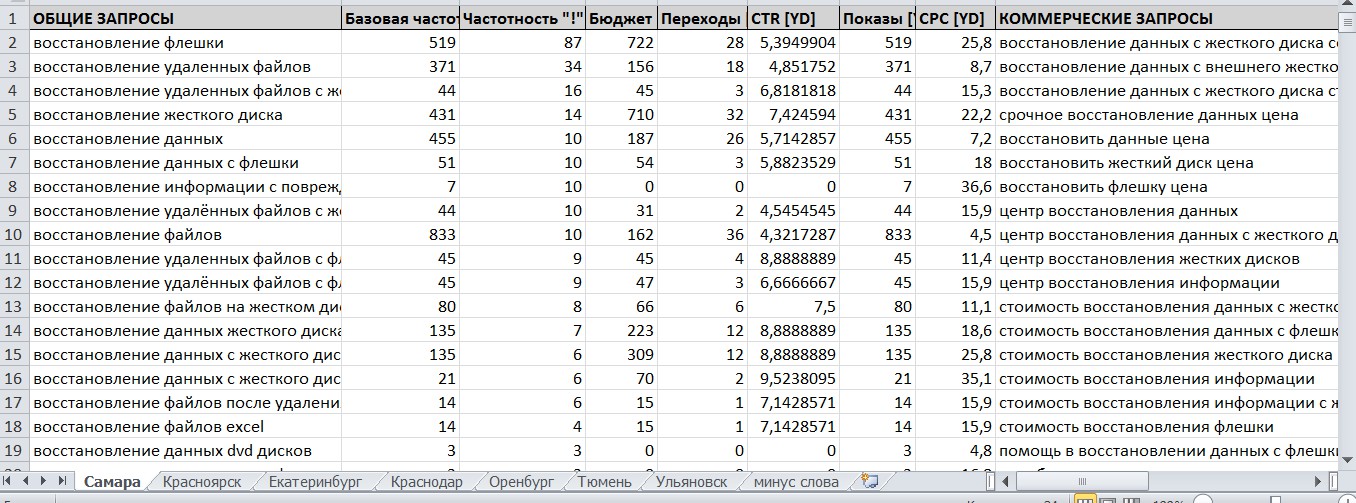1356x503 pixels.
Task: Select cell 'восстановление файлов' in row 10
Action: [x=185, y=234]
